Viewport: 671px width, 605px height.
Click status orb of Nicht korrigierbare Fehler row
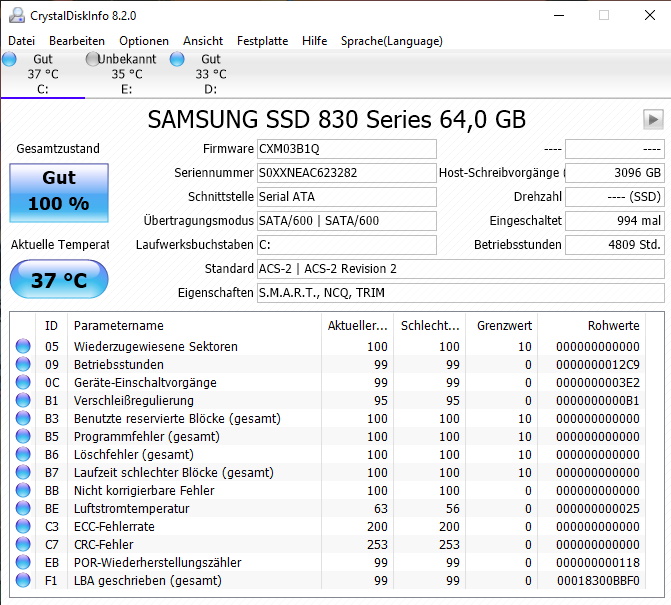point(23,490)
